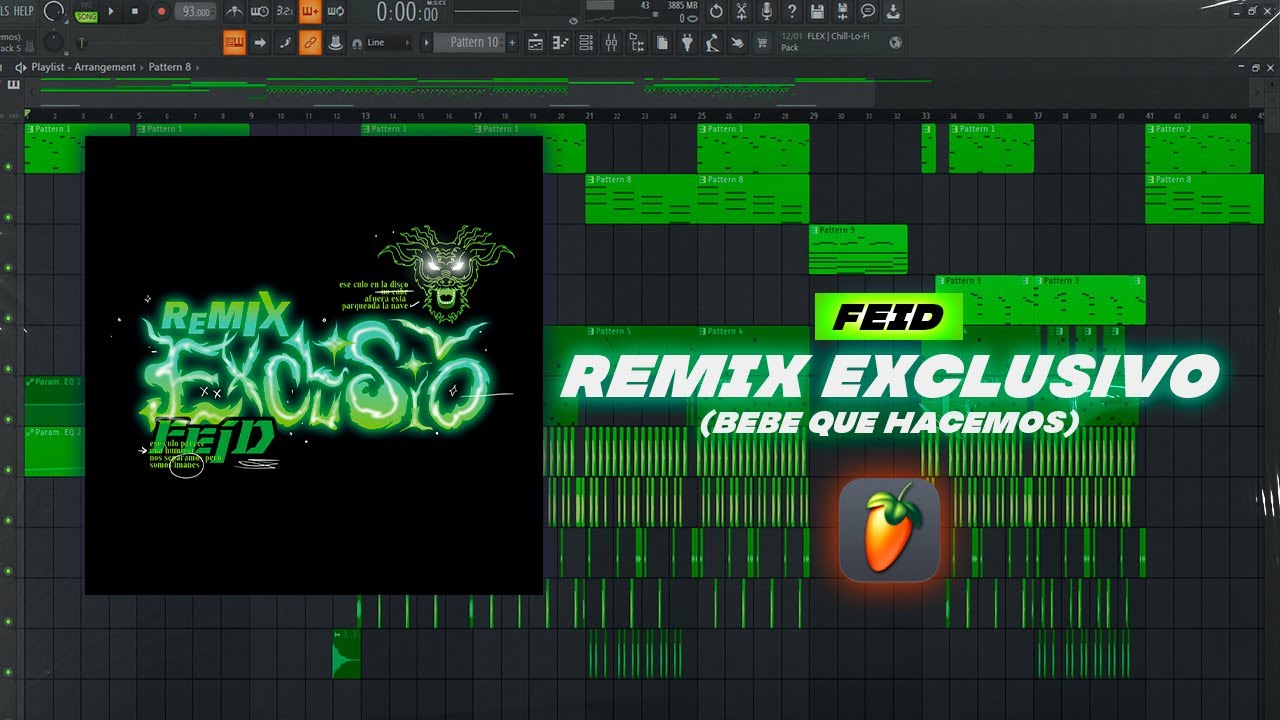Screen dimensions: 1280x720
Task: Select the Pattern 5 clip
Action: coord(641,349)
